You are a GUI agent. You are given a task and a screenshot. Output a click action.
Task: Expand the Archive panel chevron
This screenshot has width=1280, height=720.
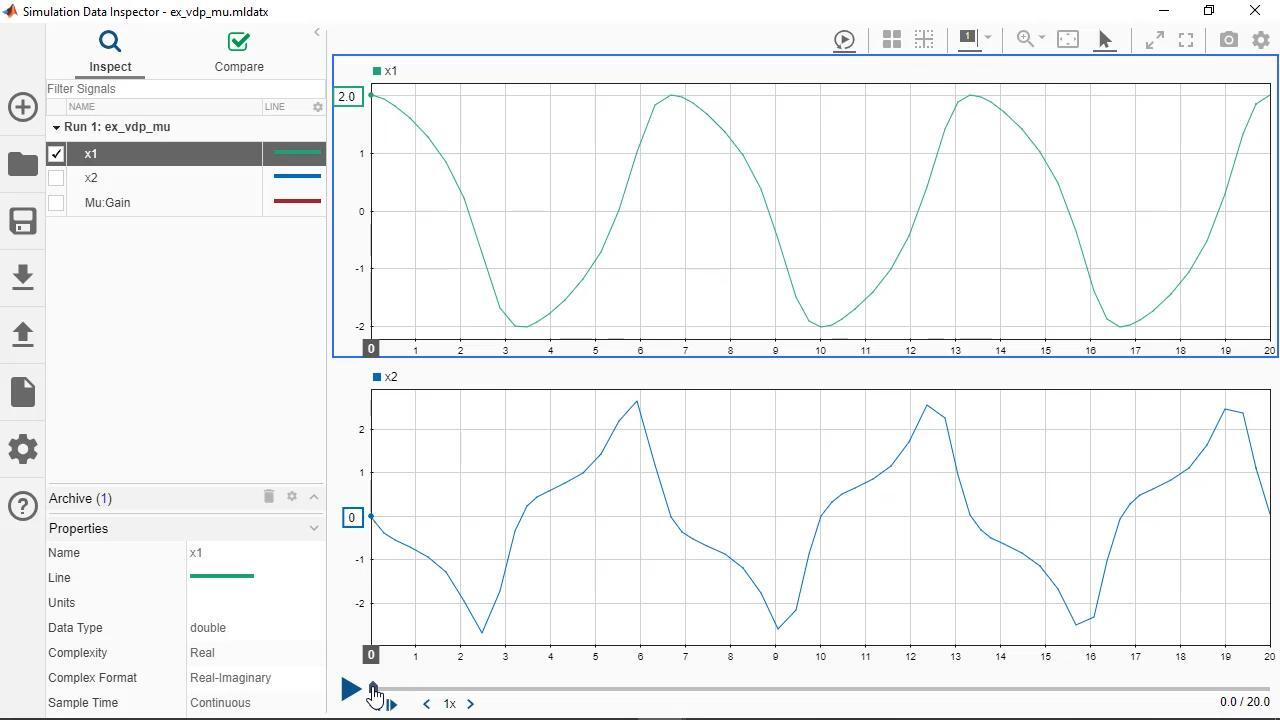(x=314, y=497)
